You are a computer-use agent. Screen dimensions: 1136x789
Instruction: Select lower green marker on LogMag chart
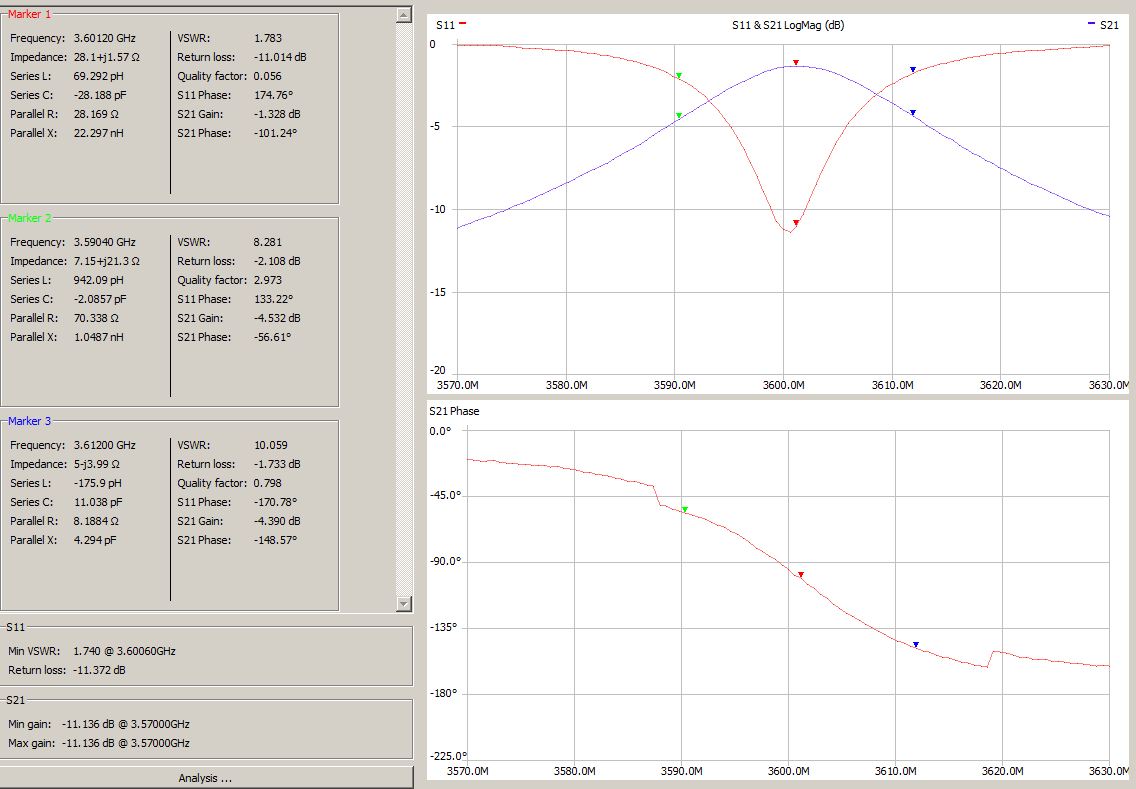pos(679,116)
